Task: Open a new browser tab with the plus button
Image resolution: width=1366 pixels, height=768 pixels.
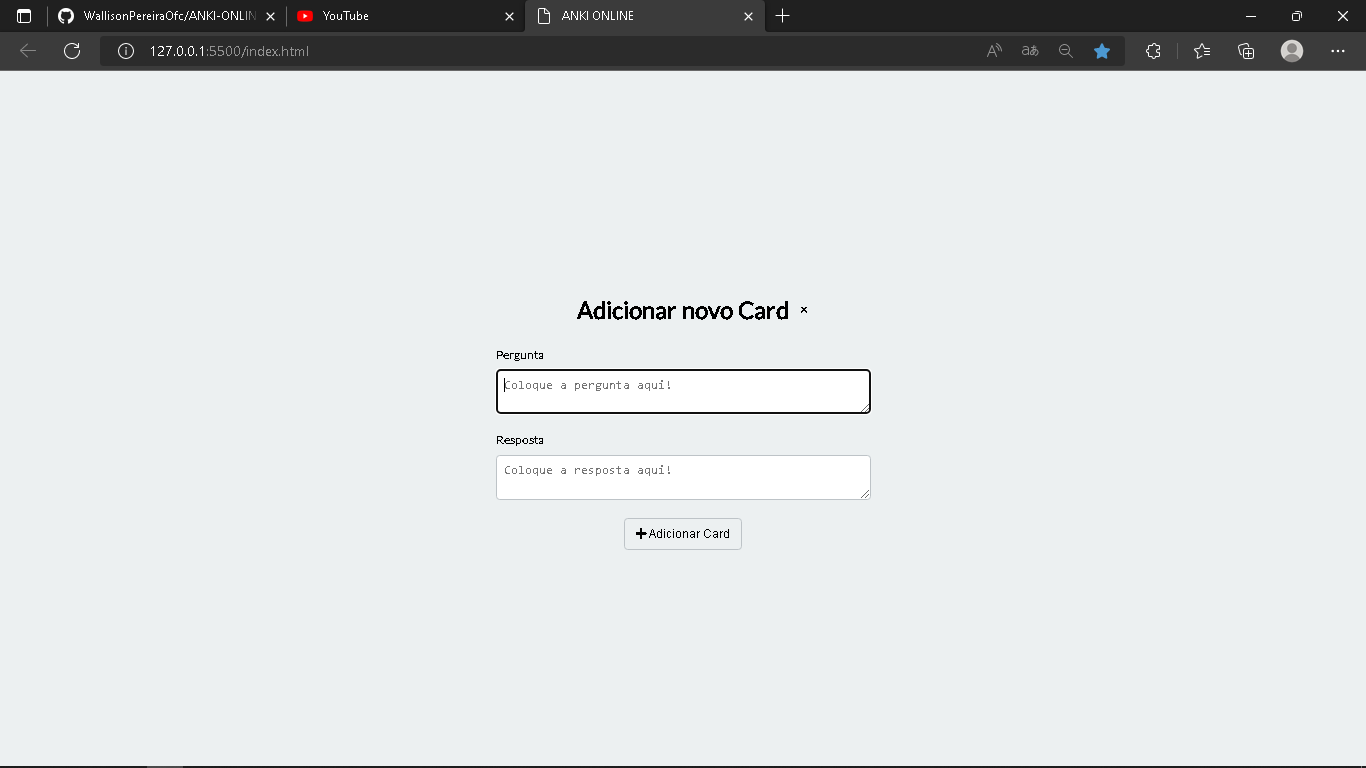Action: point(782,16)
